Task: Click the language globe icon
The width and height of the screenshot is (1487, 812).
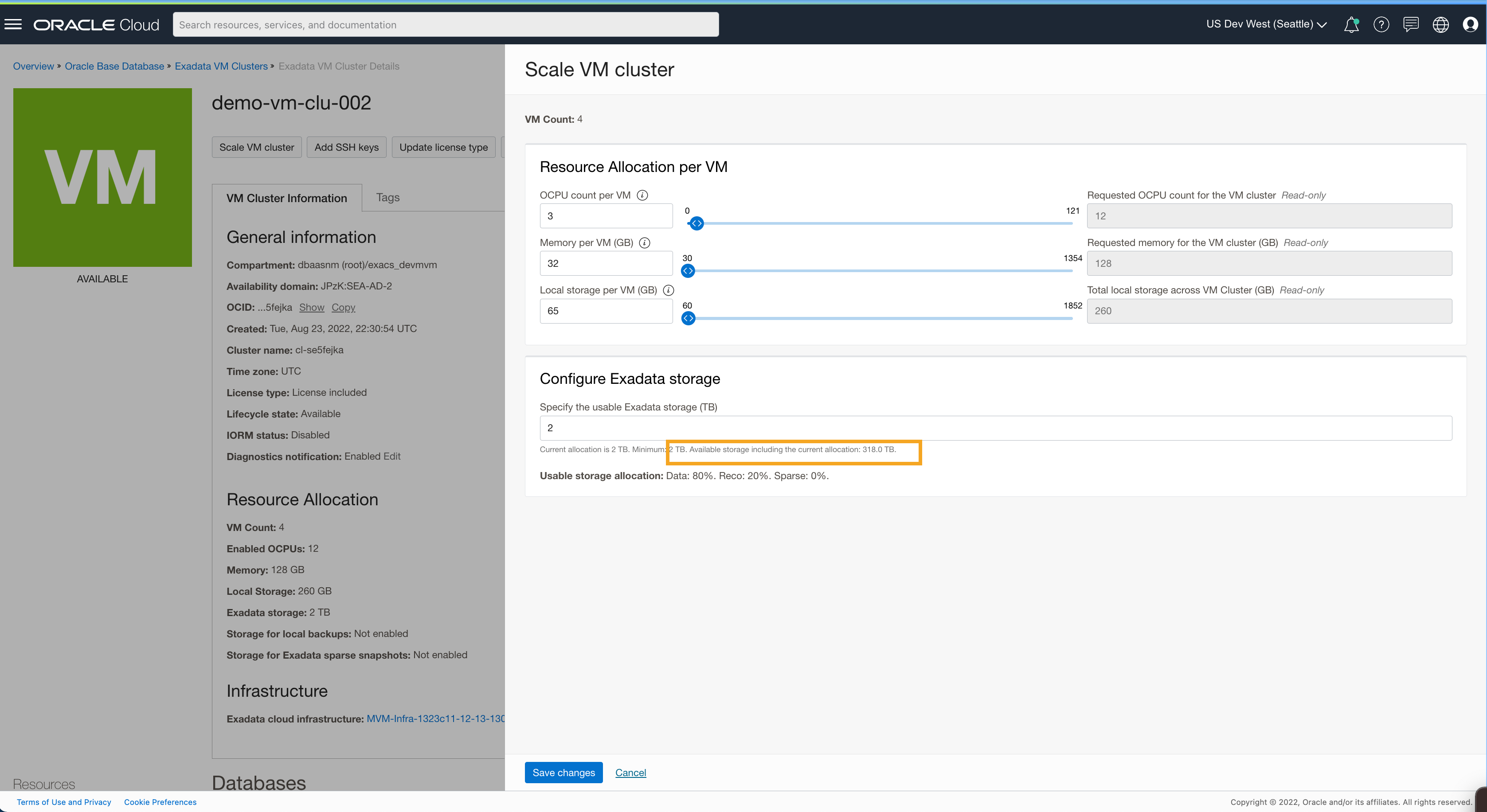Action: [x=1441, y=24]
